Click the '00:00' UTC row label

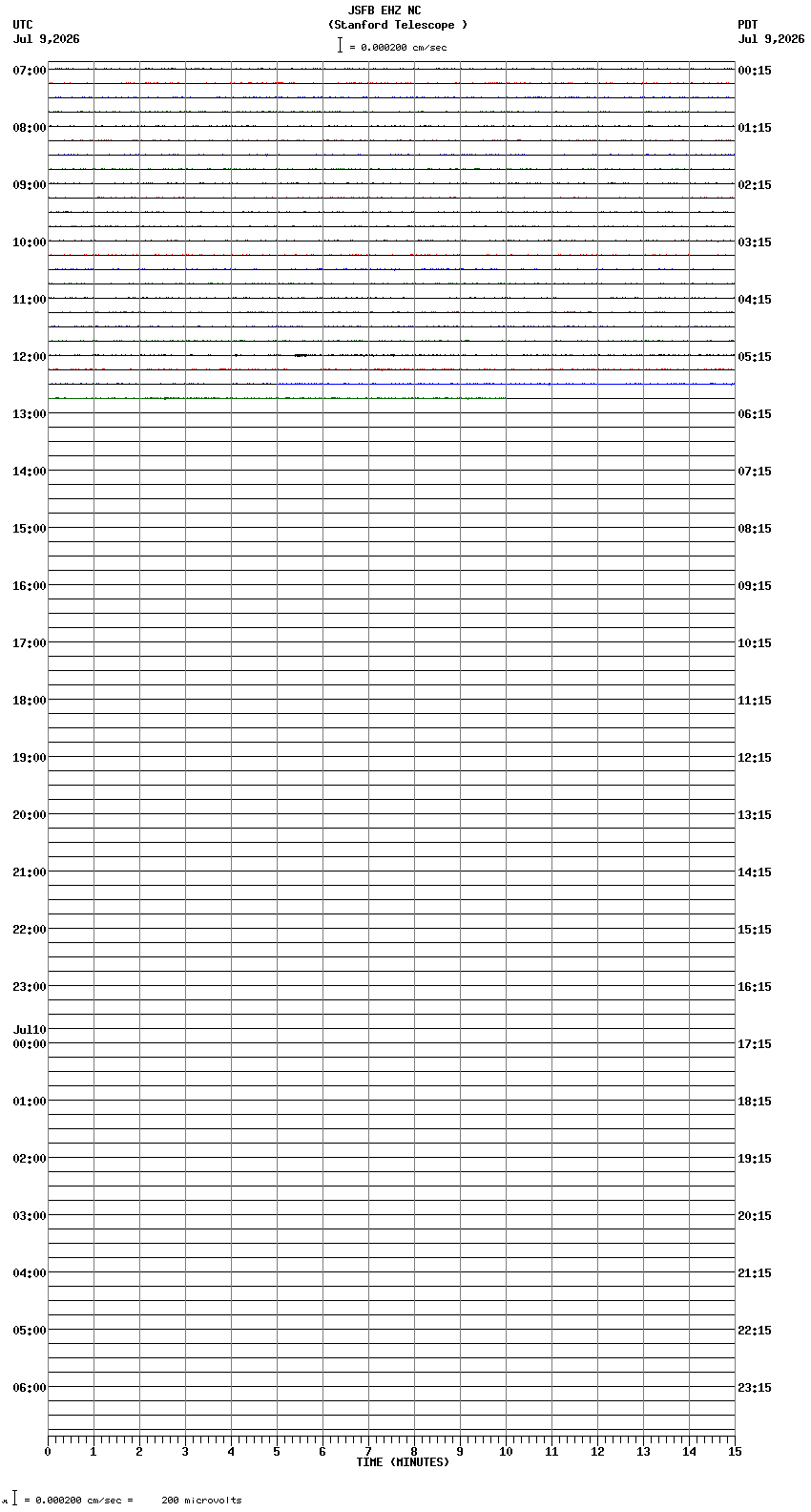(30, 1044)
